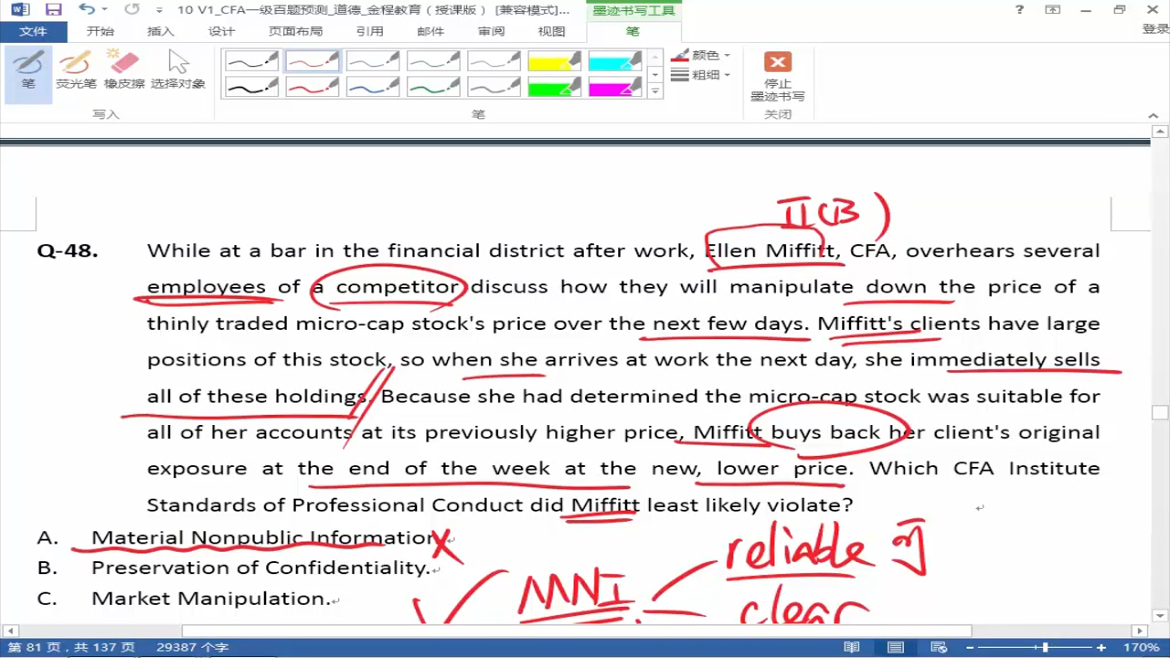This screenshot has width=1170, height=658.
Task: Switch to the 引用 References tab
Action: click(369, 31)
